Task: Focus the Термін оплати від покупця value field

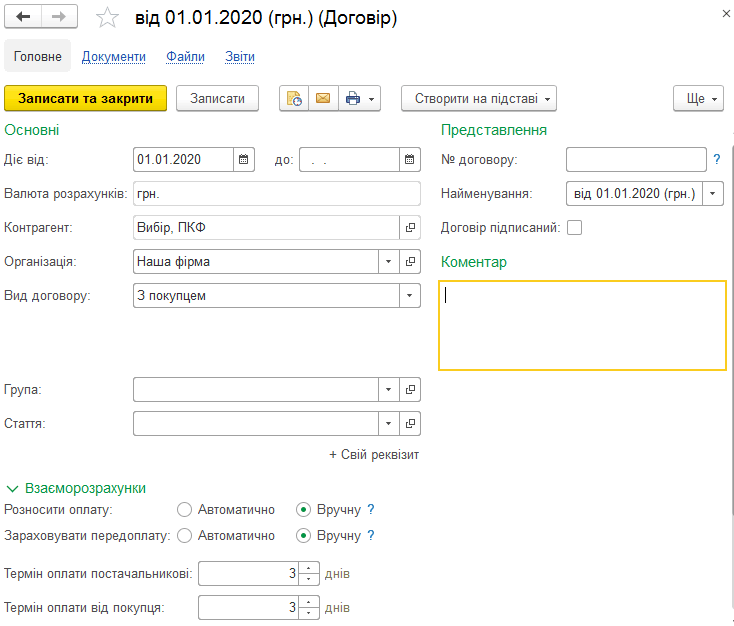Action: point(249,608)
